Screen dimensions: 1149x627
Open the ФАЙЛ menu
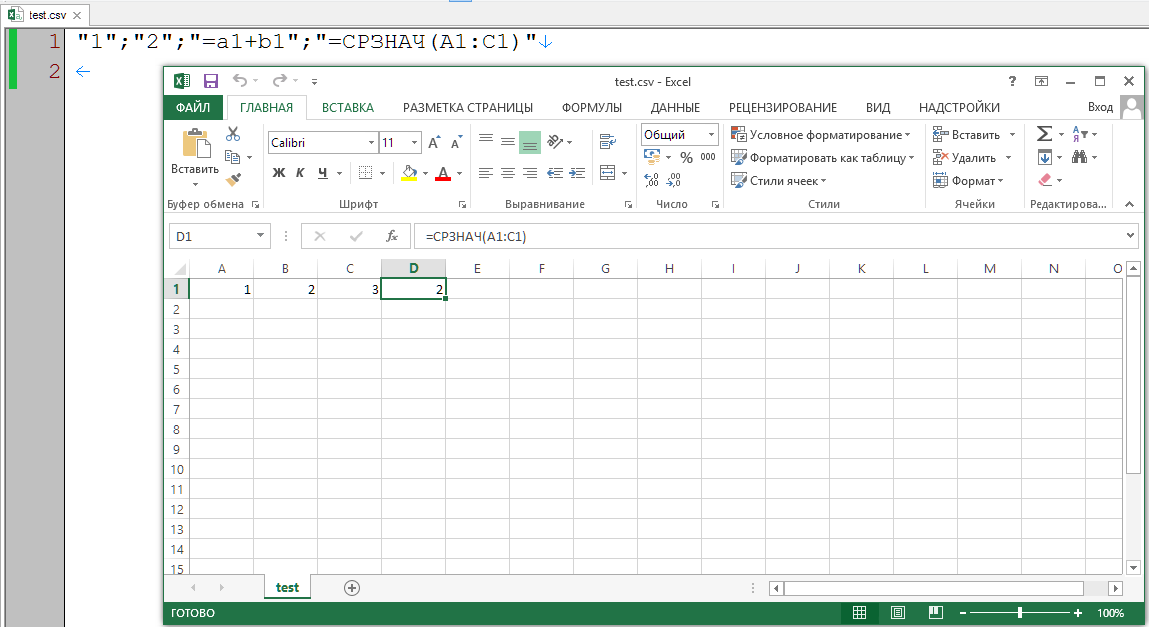[x=193, y=108]
